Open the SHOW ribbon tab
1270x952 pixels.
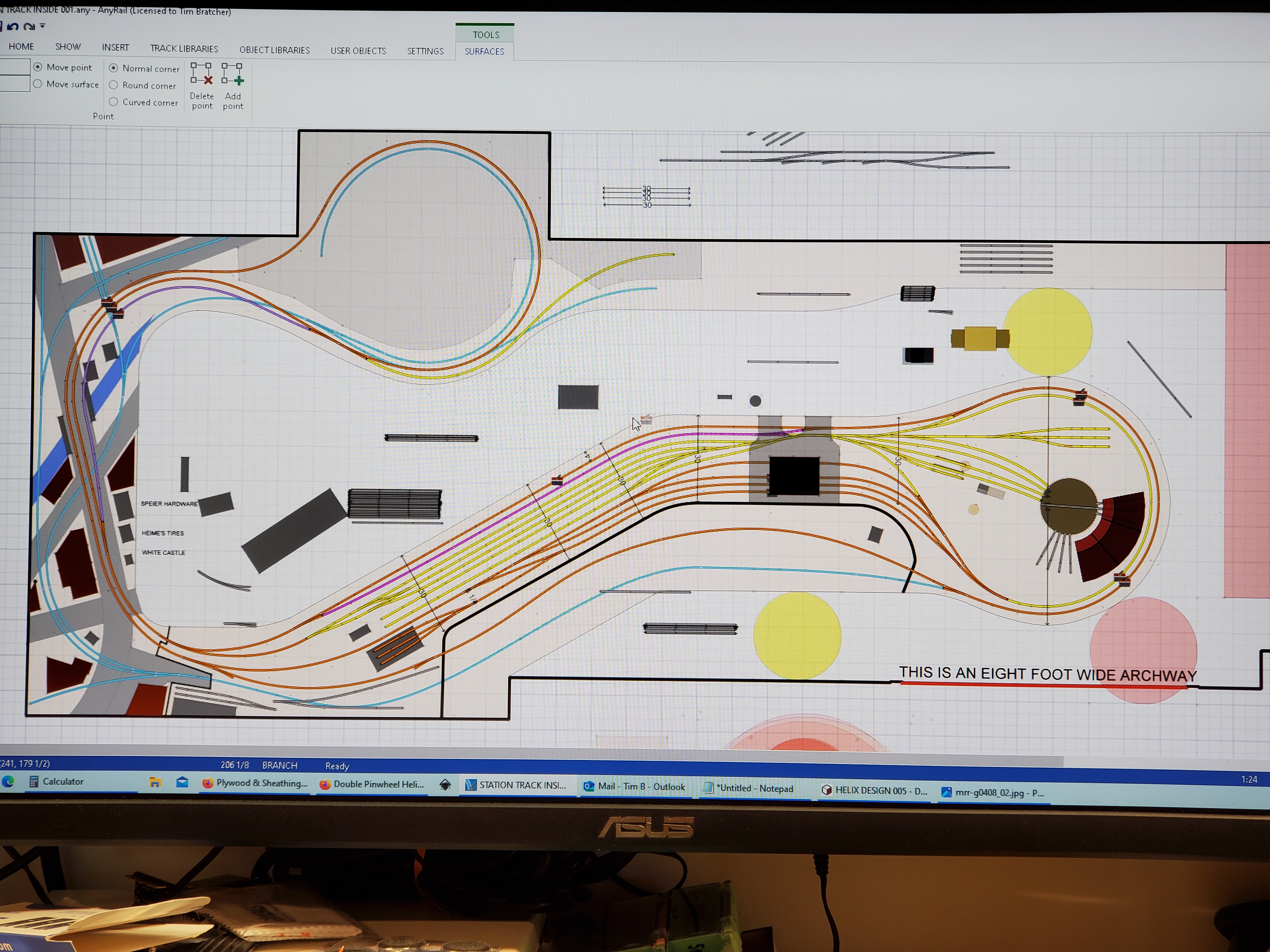[68, 47]
